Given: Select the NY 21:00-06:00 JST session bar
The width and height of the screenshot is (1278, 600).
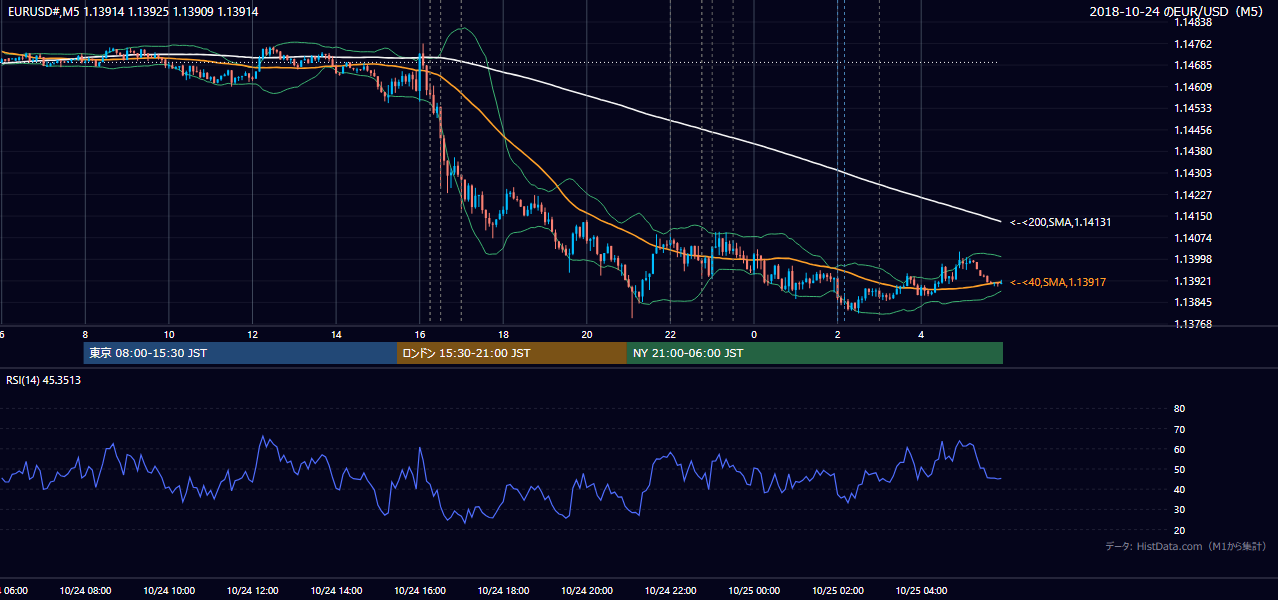Looking at the screenshot, I should (x=815, y=353).
